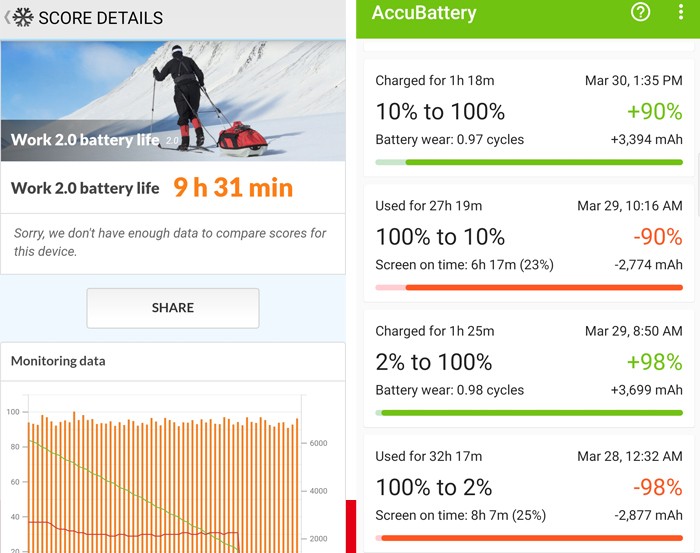Click the green bar under +3,699 mAh
This screenshot has height=553, width=700.
[529, 413]
